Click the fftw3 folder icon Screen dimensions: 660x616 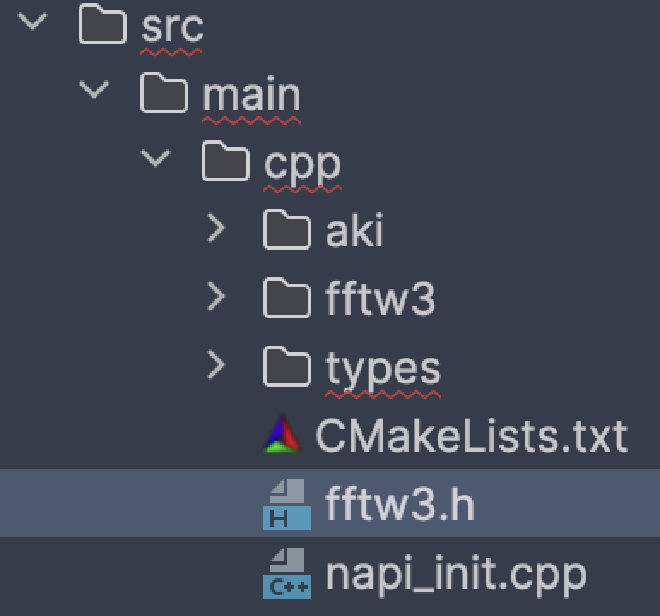[287, 299]
